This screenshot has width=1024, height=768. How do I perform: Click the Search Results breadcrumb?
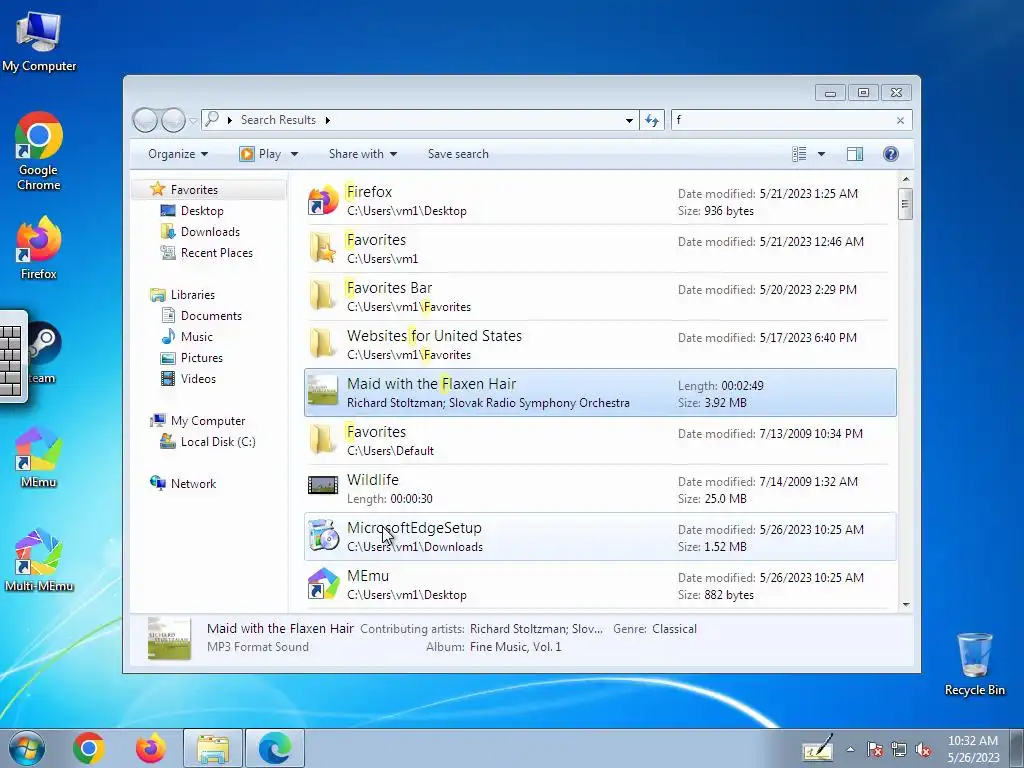[278, 120]
